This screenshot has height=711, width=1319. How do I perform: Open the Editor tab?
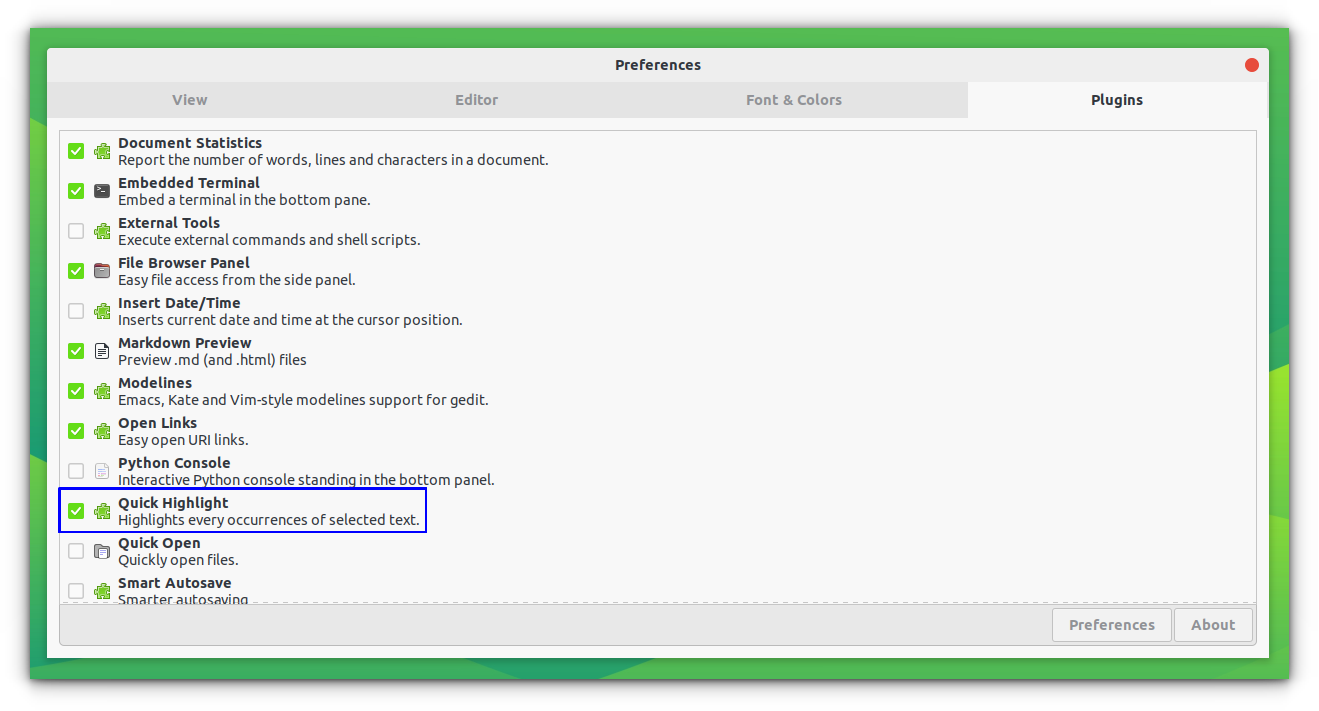[x=476, y=100]
